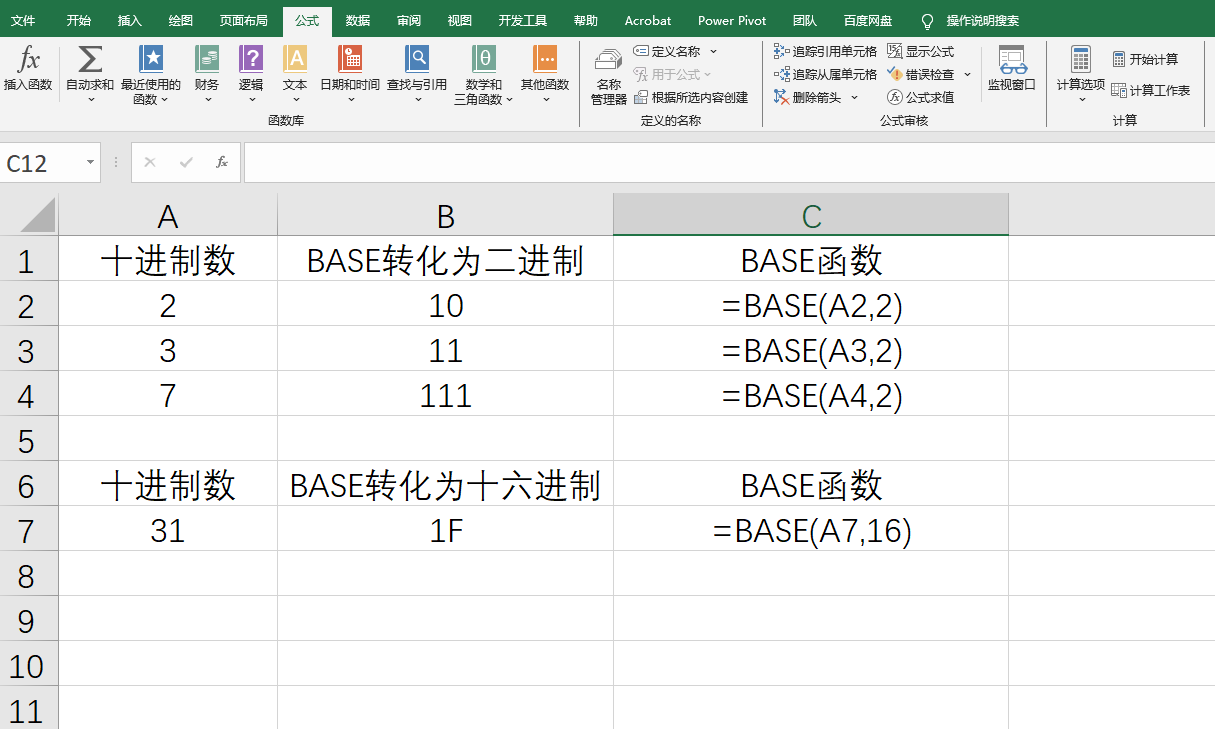
Task: Select cell with value 31
Action: [x=168, y=530]
